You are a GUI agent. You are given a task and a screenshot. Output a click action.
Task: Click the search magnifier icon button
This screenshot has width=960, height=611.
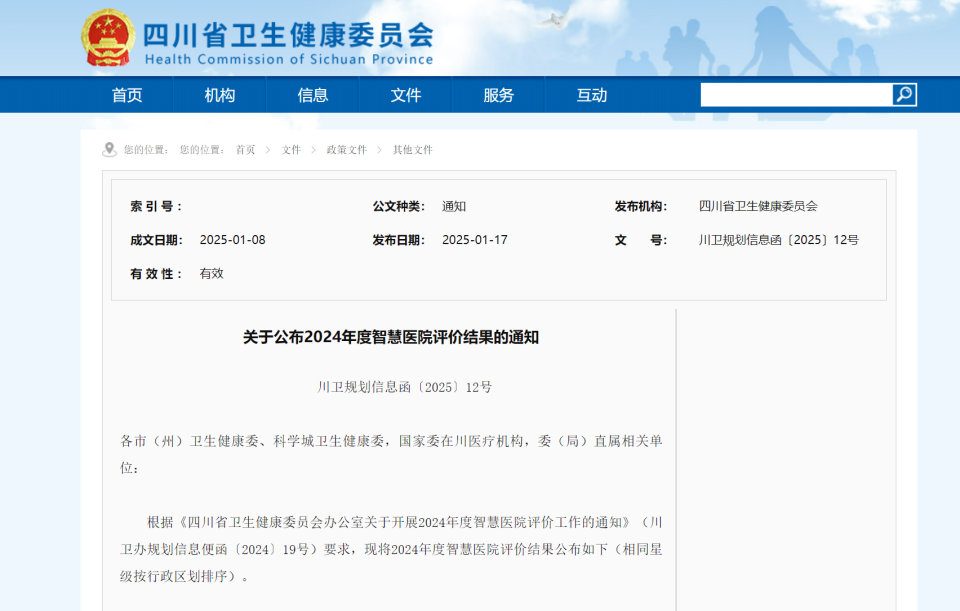pyautogui.click(x=904, y=95)
